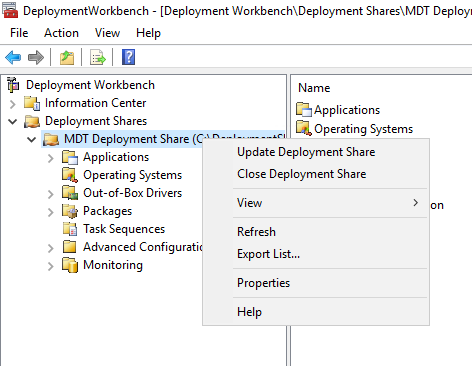Image resolution: width=472 pixels, height=366 pixels.
Task: Select the Information Center label
Action: (95, 103)
